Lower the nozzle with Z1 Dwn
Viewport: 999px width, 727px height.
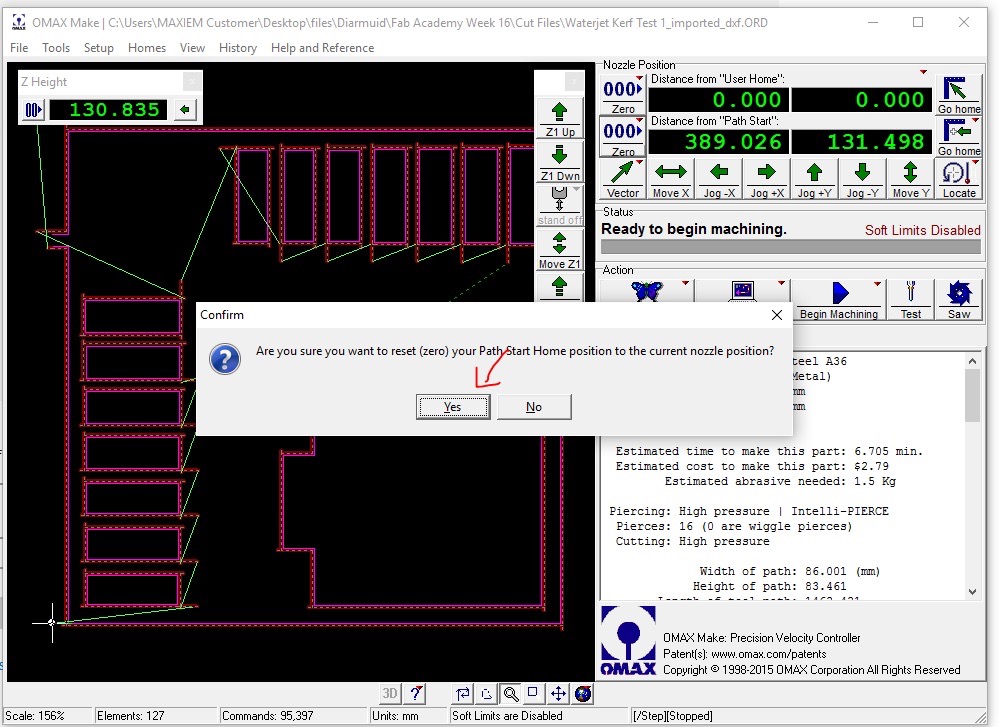559,162
